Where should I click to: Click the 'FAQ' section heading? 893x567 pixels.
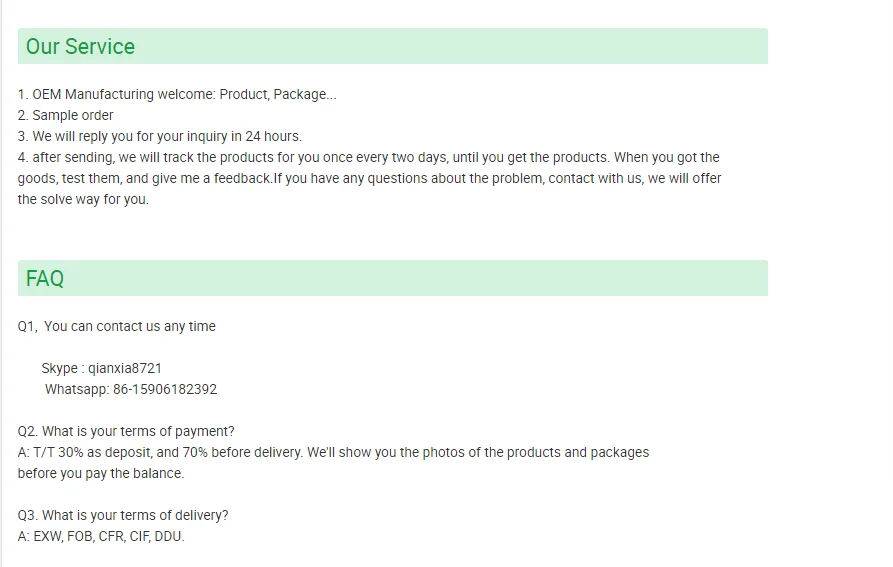44,279
